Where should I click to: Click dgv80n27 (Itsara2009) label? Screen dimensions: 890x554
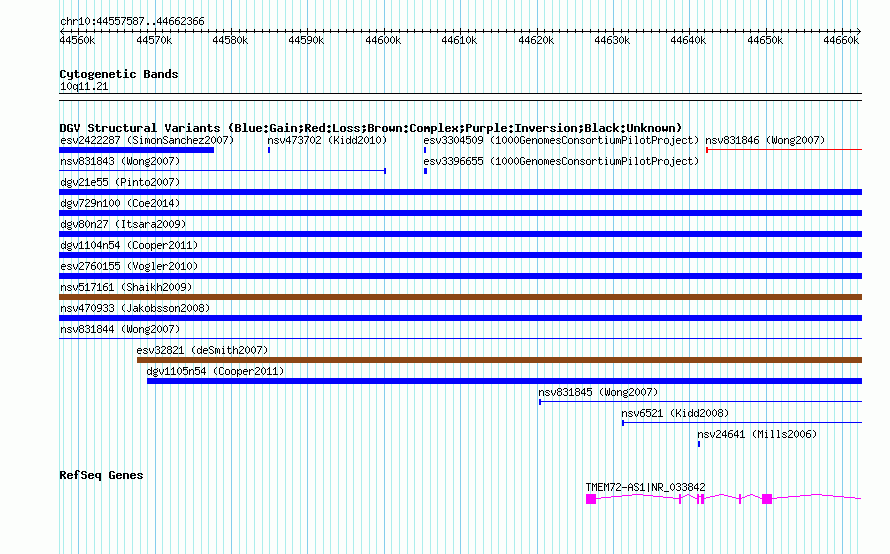tap(123, 224)
